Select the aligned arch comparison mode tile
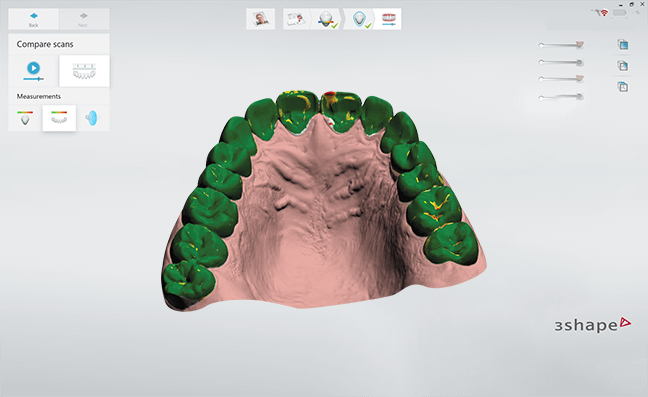Viewport: 648px width, 397px height. [84, 71]
